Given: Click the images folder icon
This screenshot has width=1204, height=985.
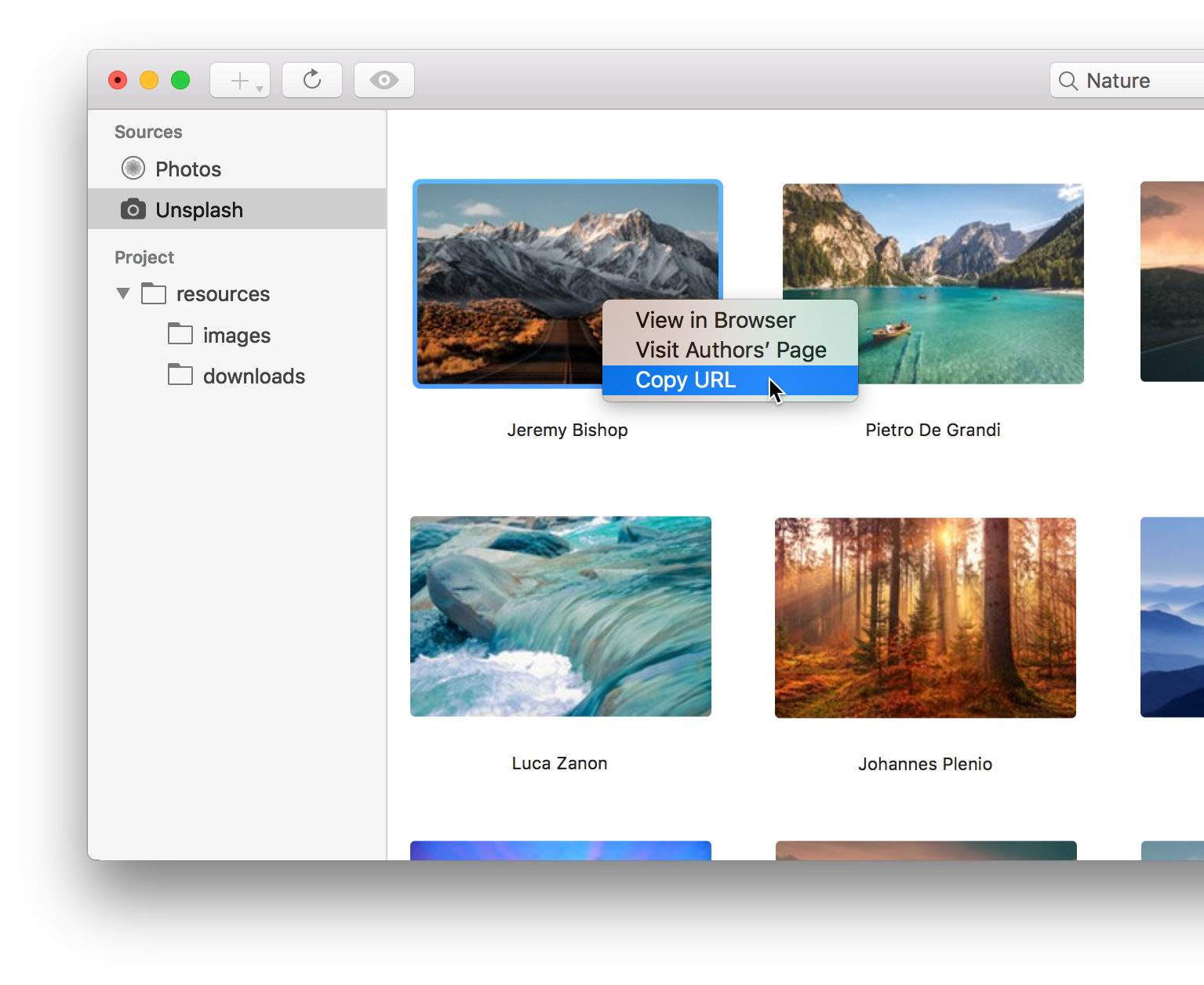Looking at the screenshot, I should click(180, 335).
